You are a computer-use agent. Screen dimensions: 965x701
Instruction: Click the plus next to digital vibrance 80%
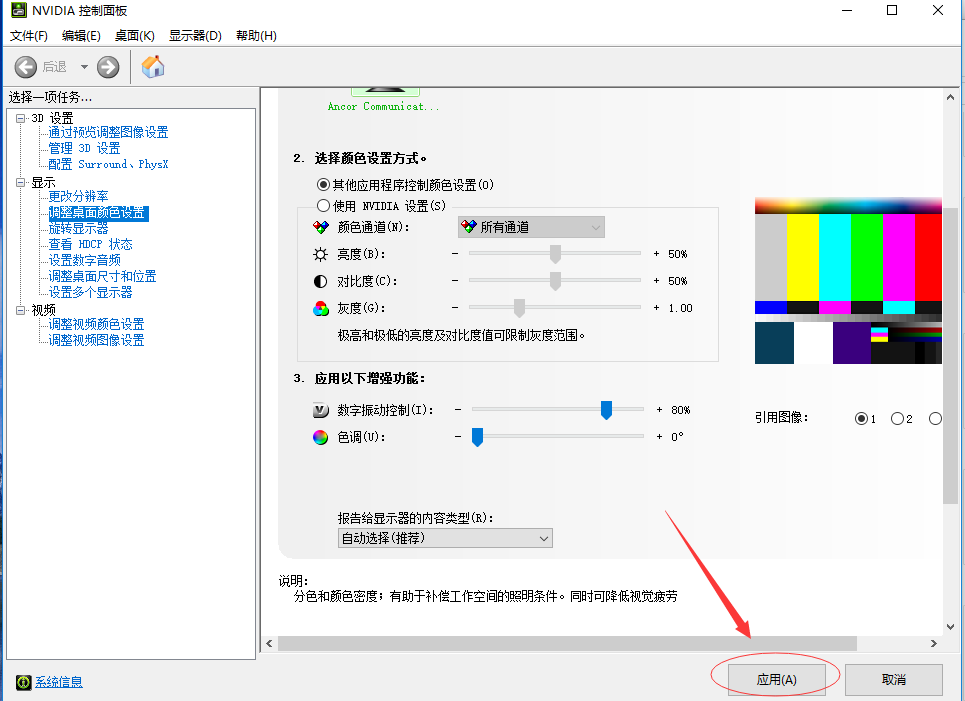(x=659, y=409)
